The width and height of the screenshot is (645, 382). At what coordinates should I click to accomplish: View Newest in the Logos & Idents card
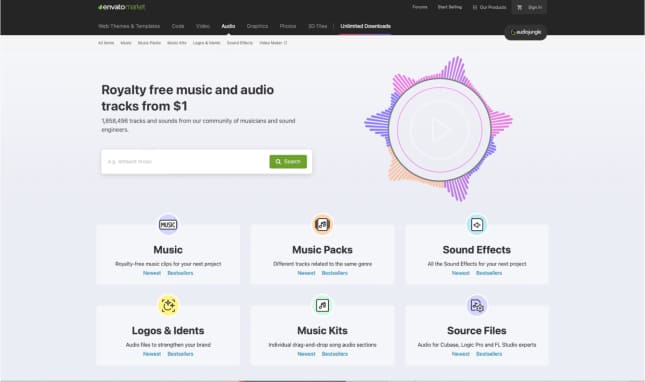coord(152,354)
